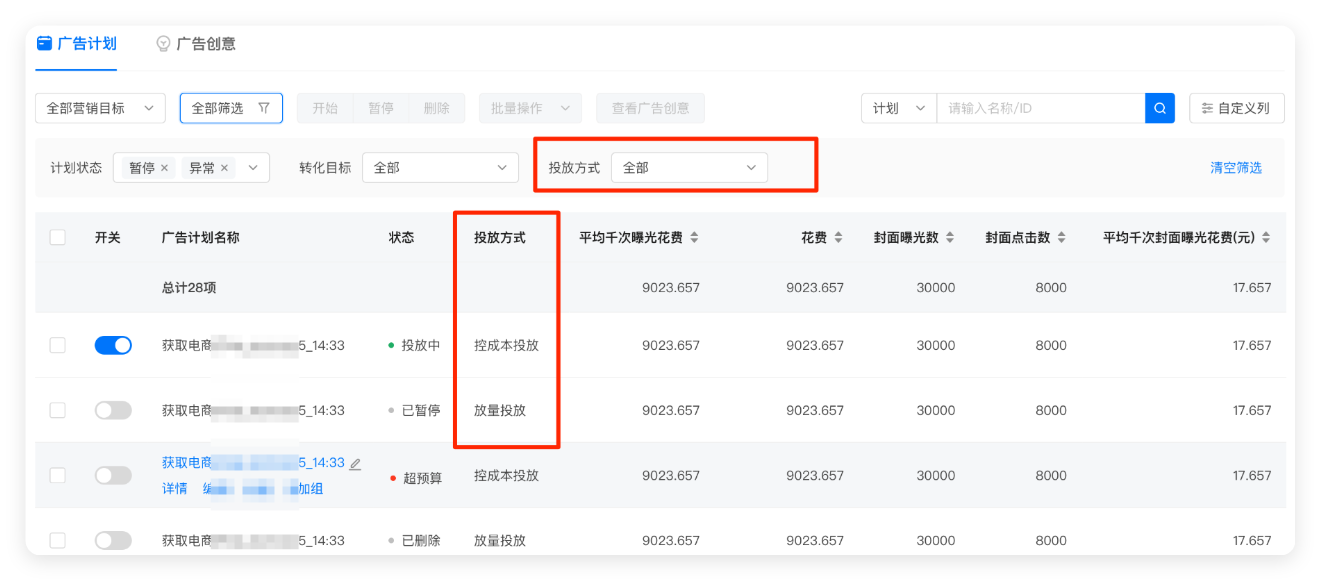Open the 批量操作 dropdown menu

click(x=530, y=108)
